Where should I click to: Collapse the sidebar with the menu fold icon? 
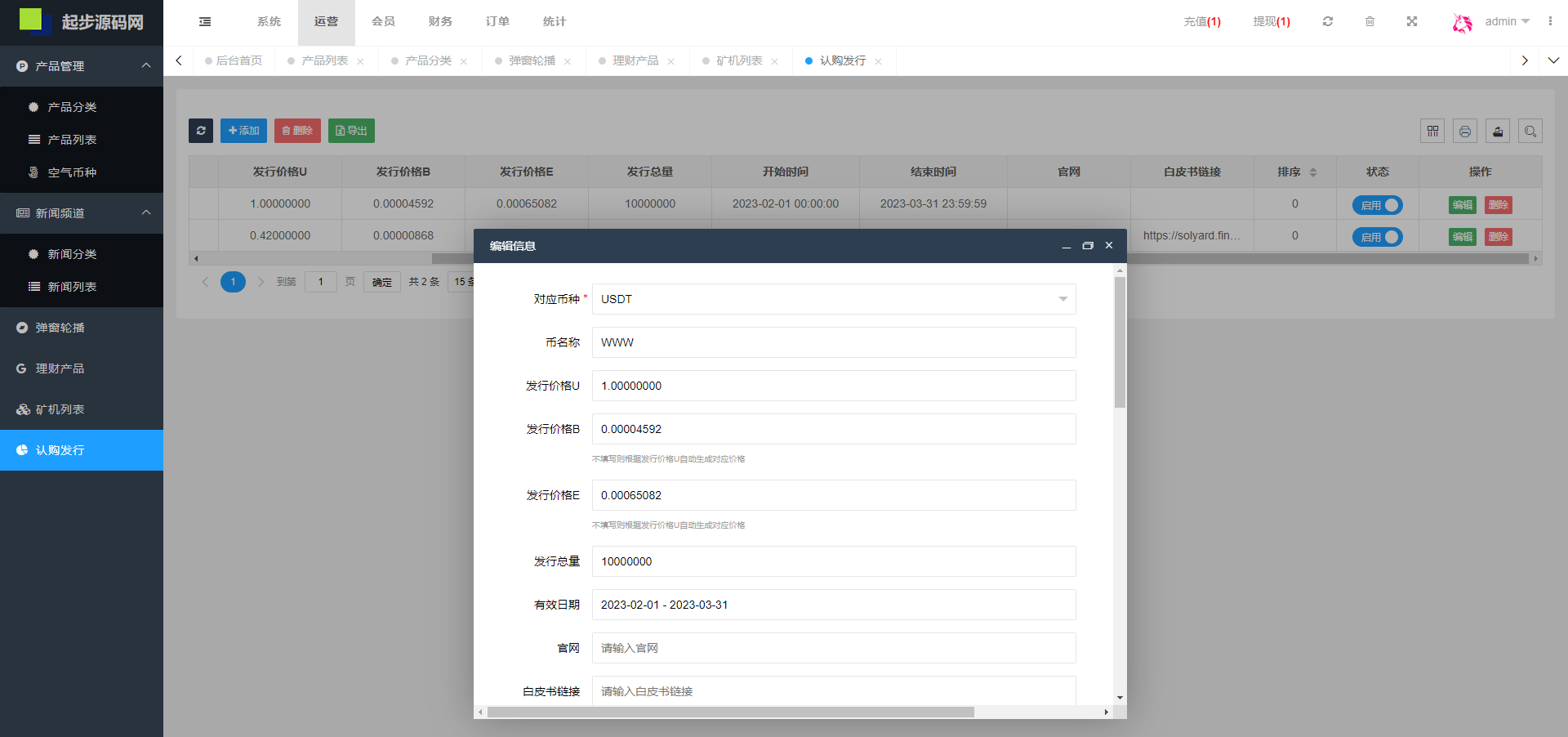(205, 21)
